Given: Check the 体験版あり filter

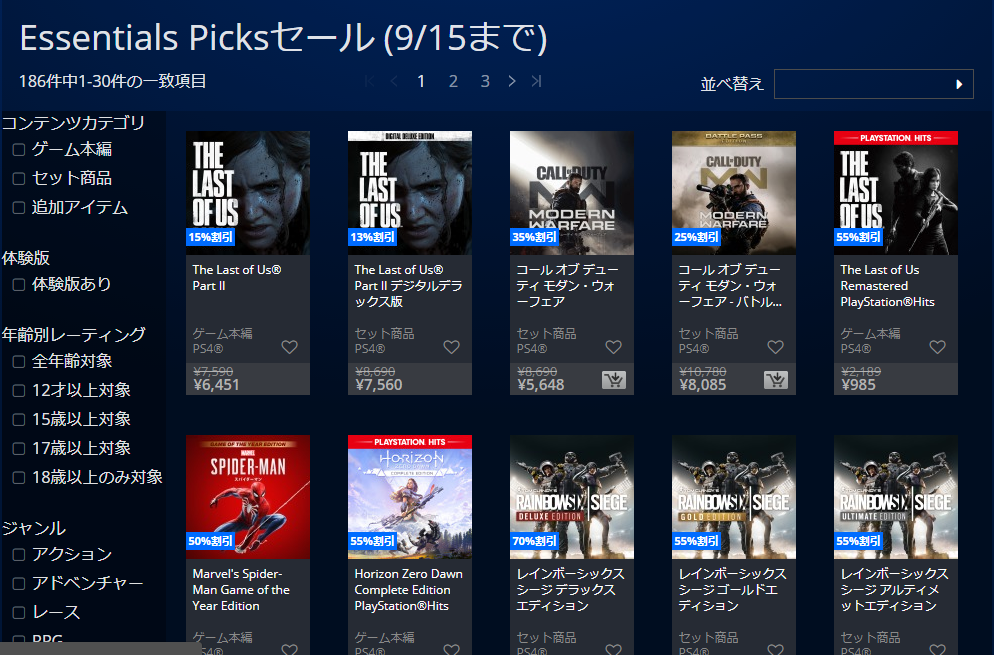Looking at the screenshot, I should [x=19, y=285].
